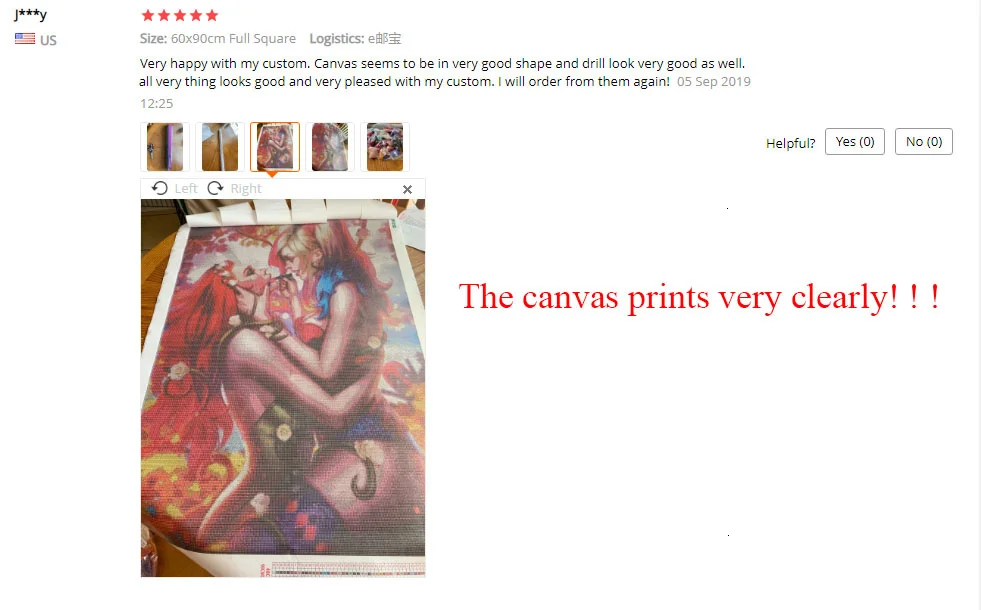Open the first review photo thumbnail
The height and width of the screenshot is (610, 981).
coord(165,147)
